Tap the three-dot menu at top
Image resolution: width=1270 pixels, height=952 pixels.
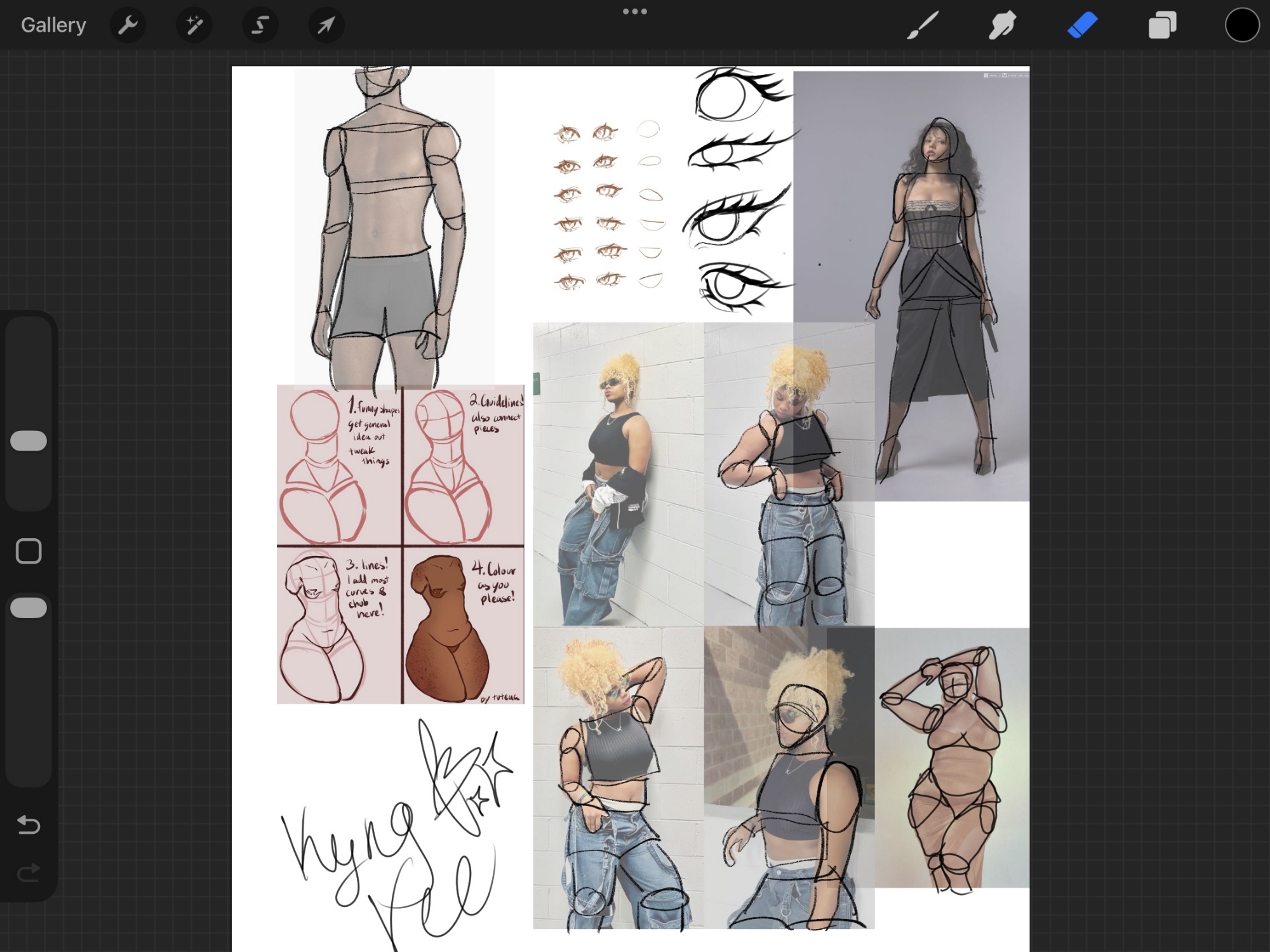pyautogui.click(x=634, y=11)
